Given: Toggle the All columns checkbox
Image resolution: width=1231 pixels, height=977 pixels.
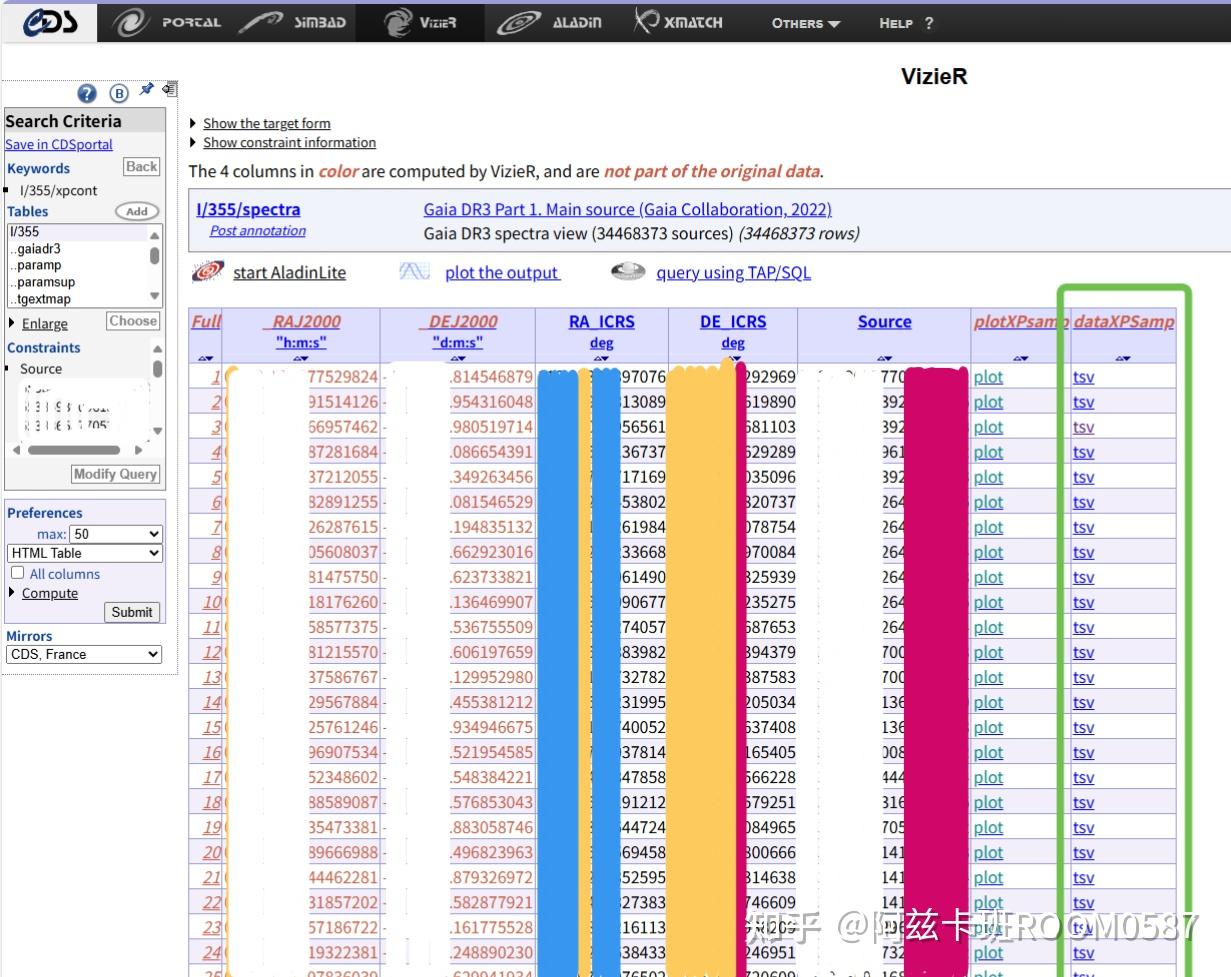Looking at the screenshot, I should tap(17, 573).
